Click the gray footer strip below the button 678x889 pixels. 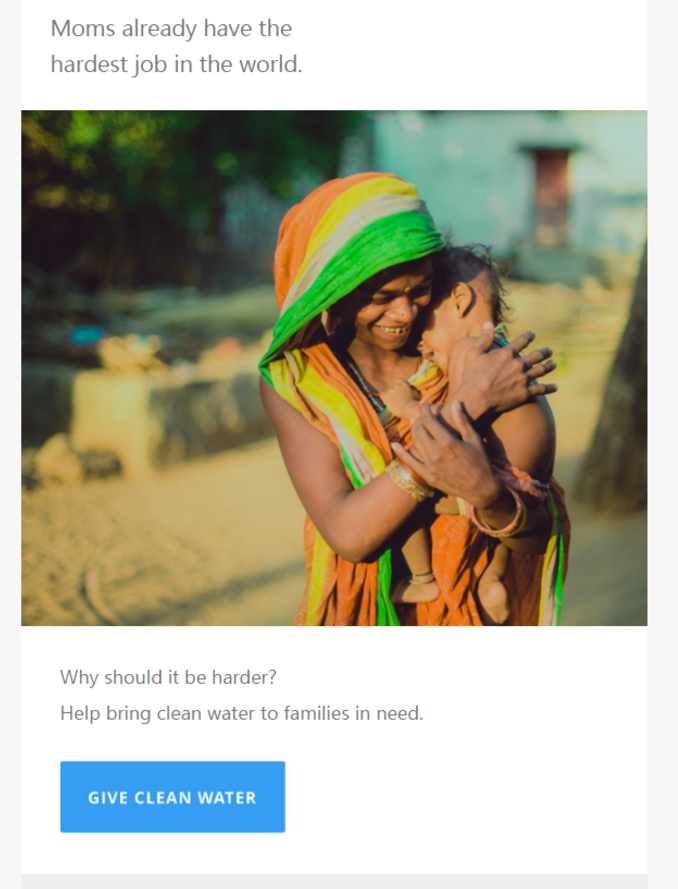[334, 882]
